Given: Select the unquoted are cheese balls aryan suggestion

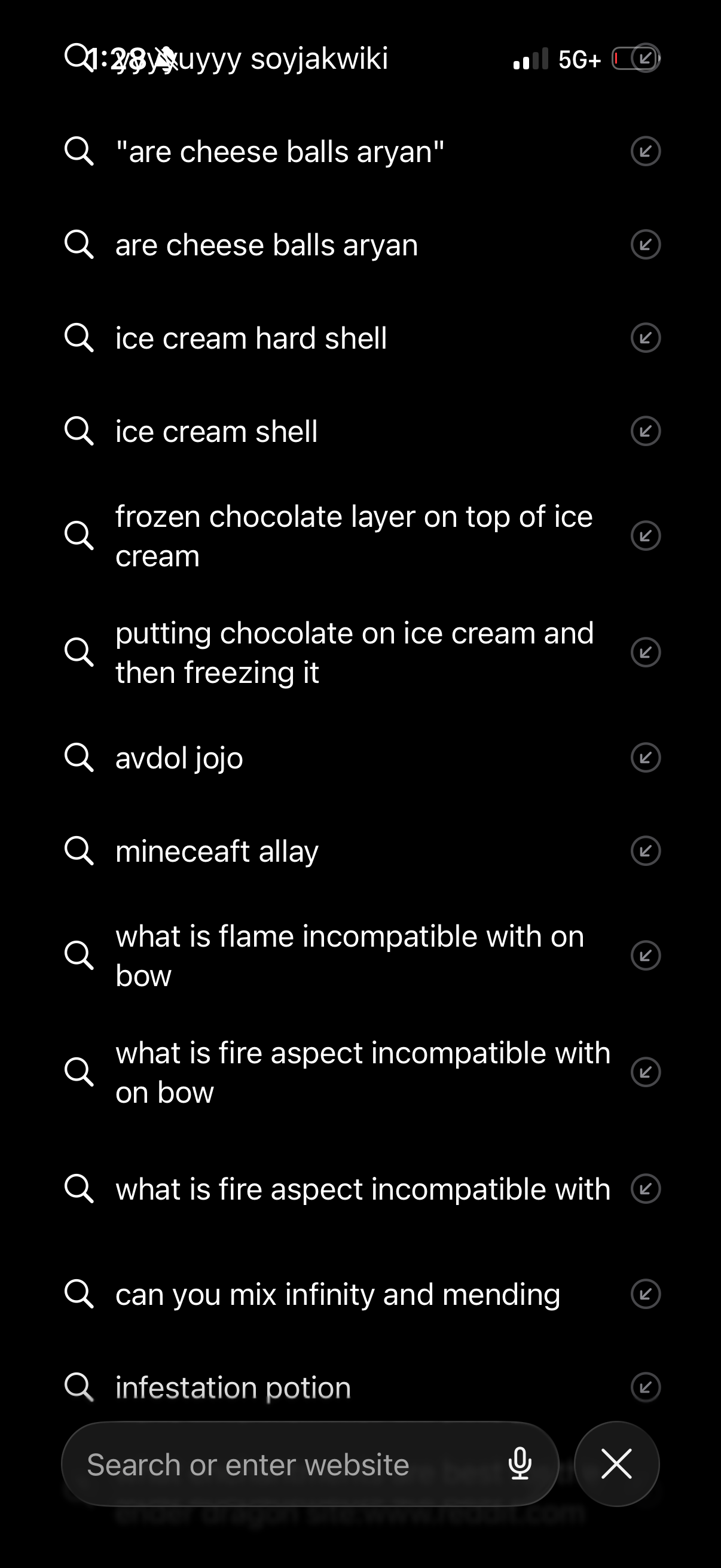Looking at the screenshot, I should [x=267, y=245].
